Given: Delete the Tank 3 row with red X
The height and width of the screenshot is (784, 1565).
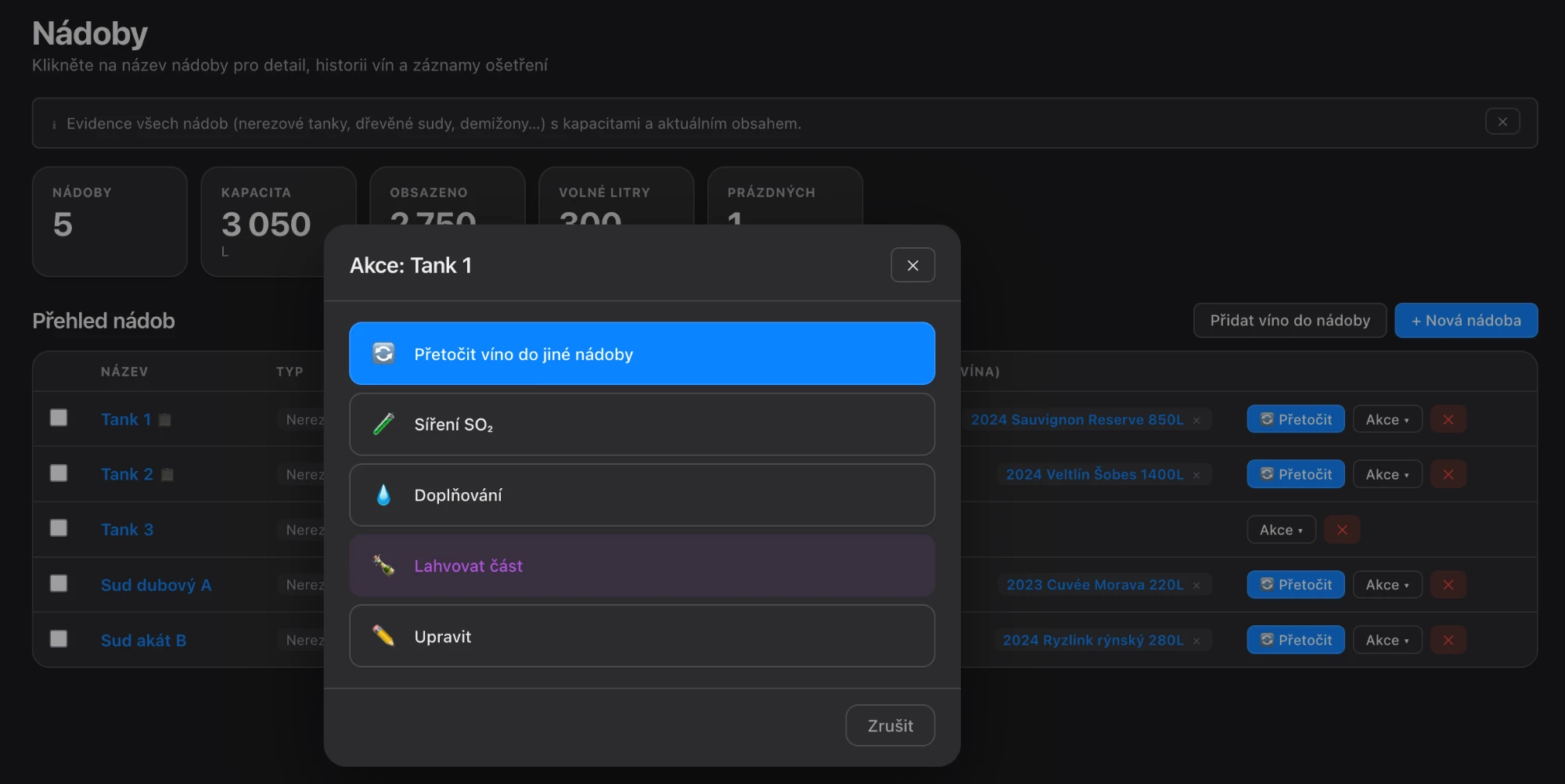Looking at the screenshot, I should tap(1342, 530).
